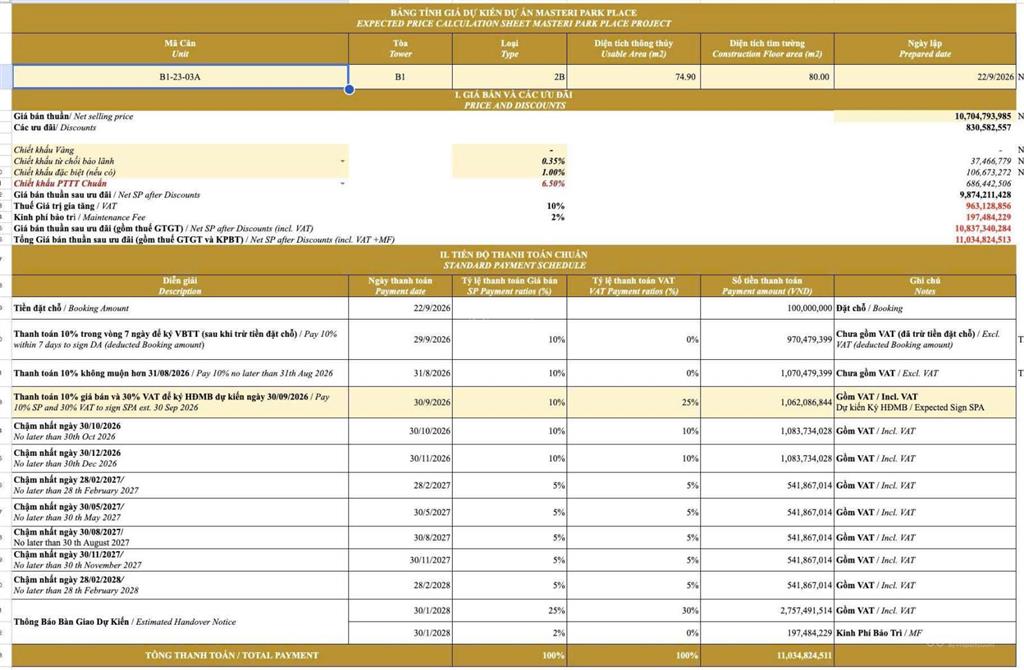Screen dimensions: 1024x670
Task: Open the dropdown on Chiết khấu từ chối bảo lãnh
Action: point(343,161)
